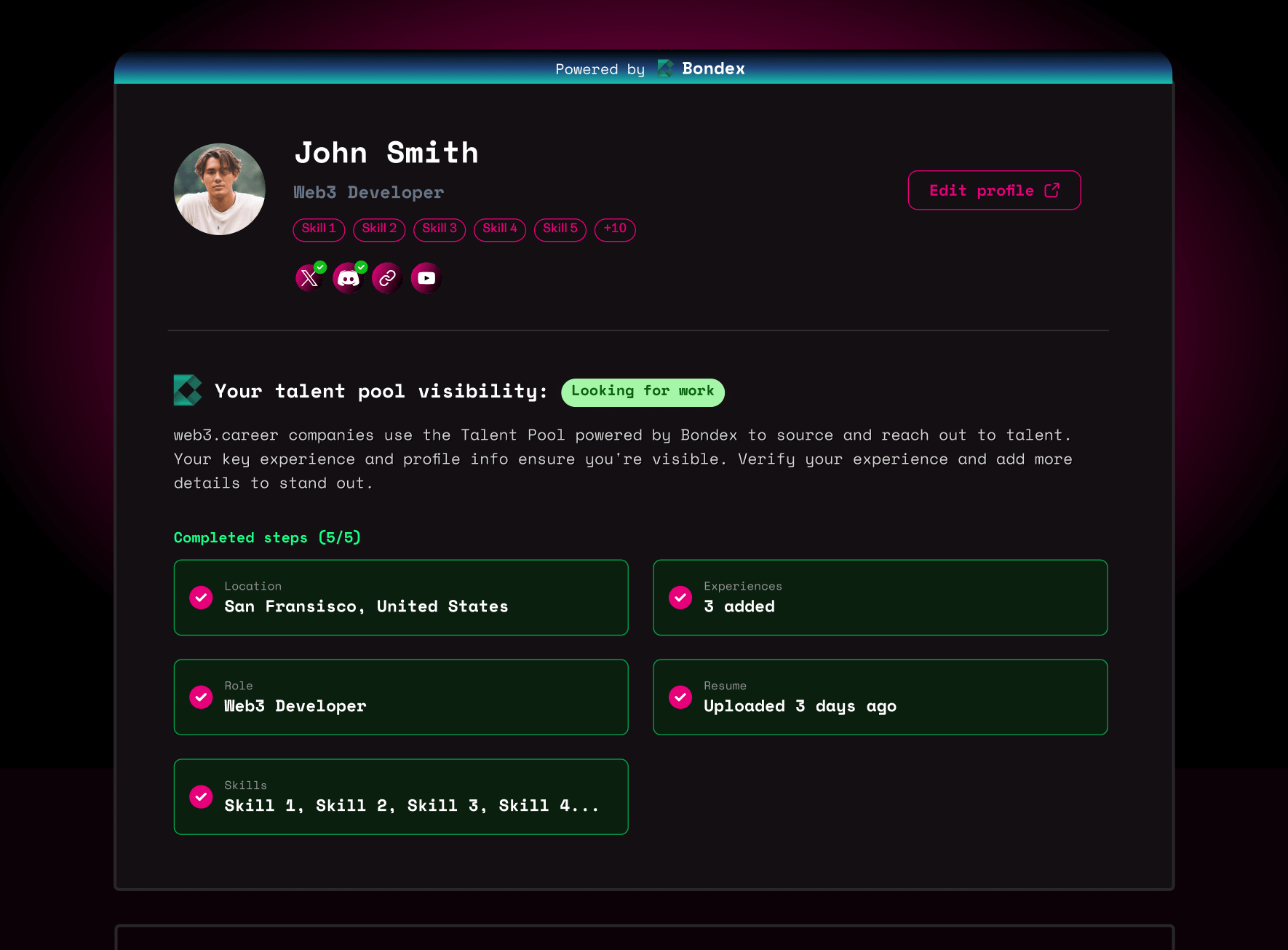Image resolution: width=1288 pixels, height=950 pixels.
Task: Expand the +10 hidden skills badge
Action: pyautogui.click(x=615, y=229)
